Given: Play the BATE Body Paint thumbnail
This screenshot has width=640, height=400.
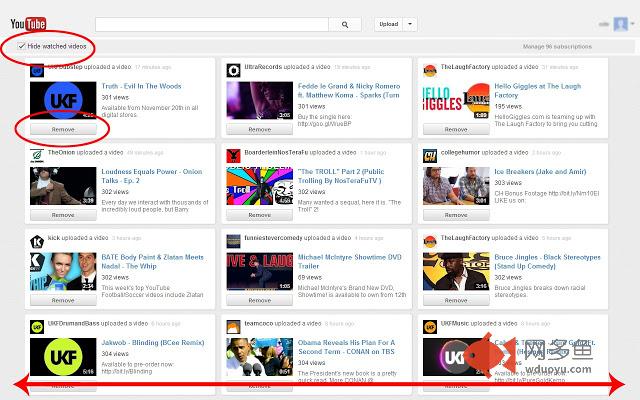Looking at the screenshot, I should (63, 271).
